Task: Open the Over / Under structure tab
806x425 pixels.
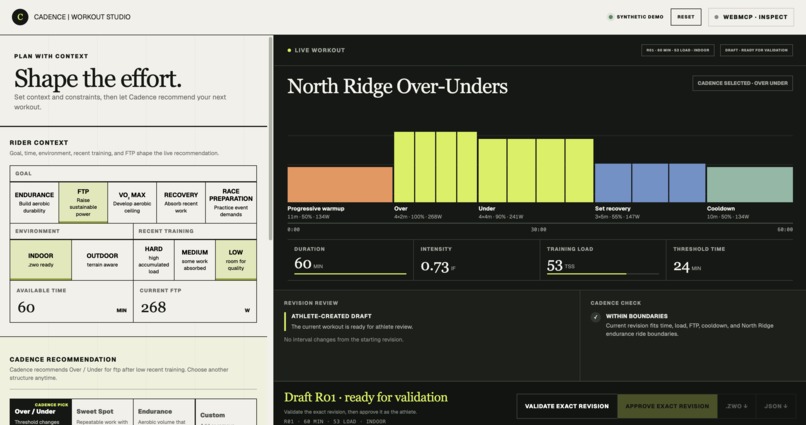Action: (41, 412)
